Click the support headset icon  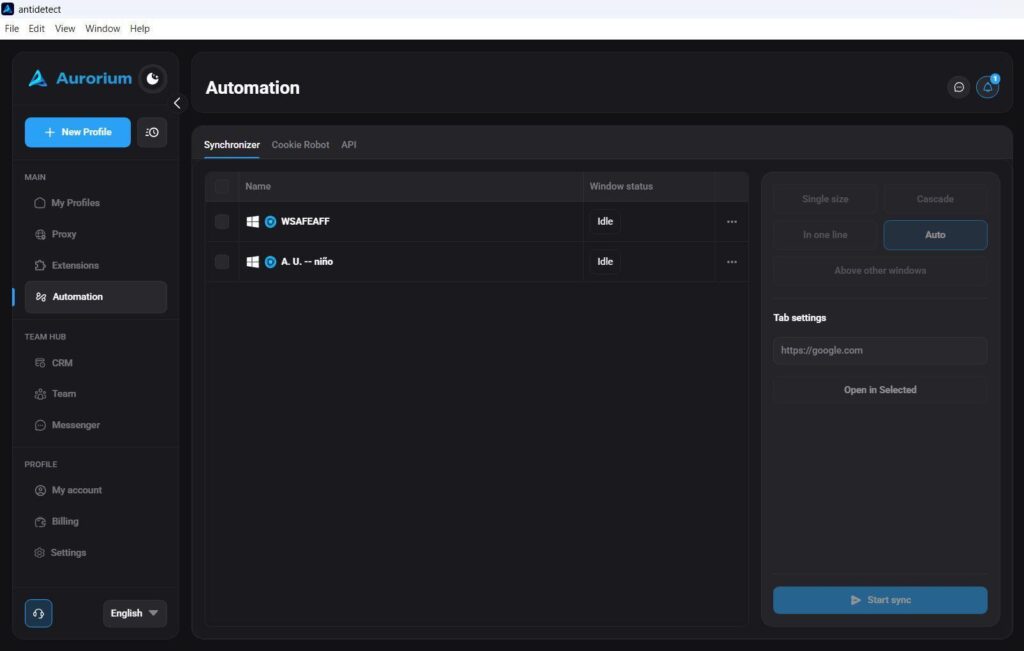39,613
